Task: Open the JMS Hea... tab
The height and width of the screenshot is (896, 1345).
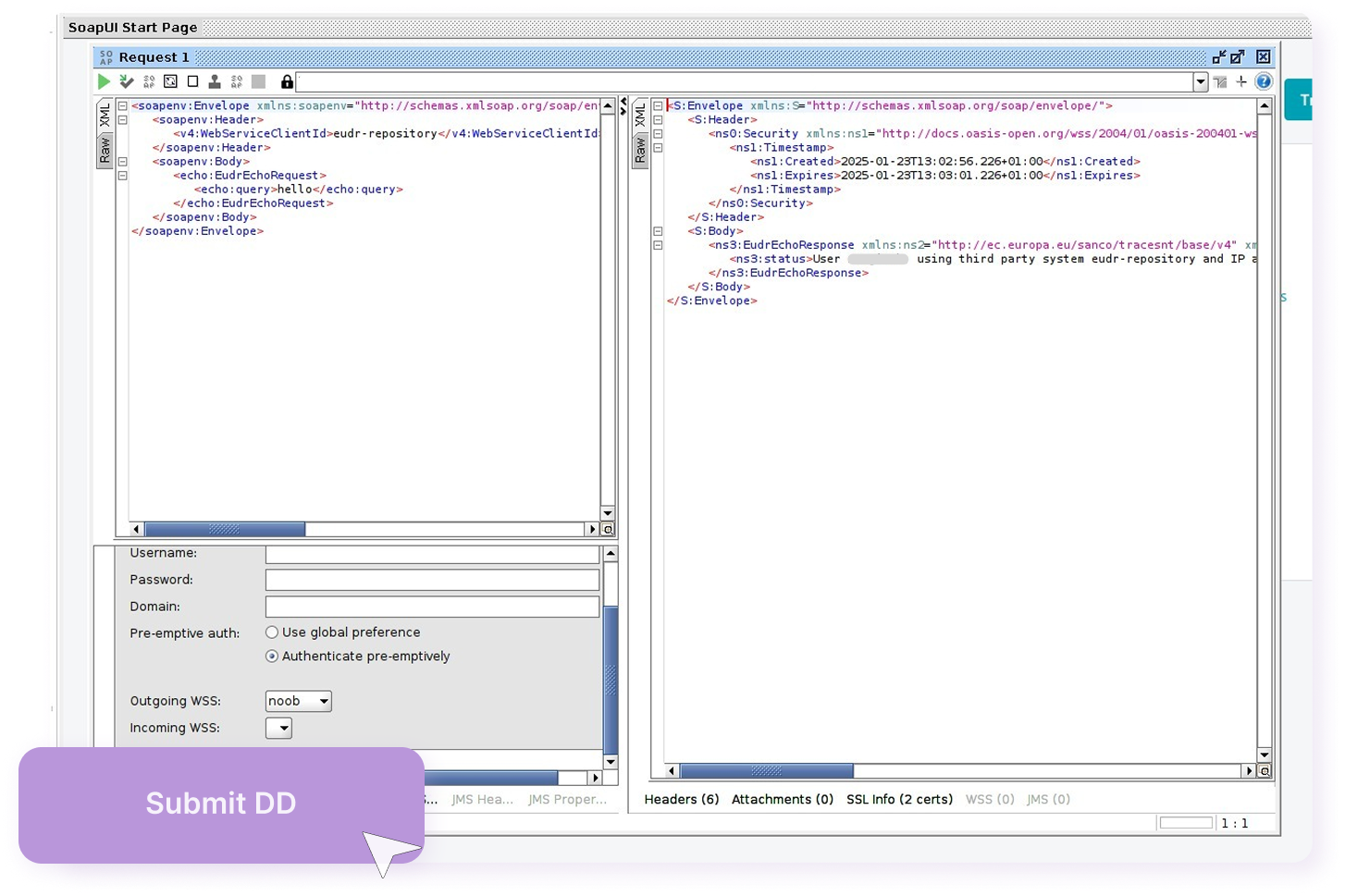Action: click(x=482, y=799)
